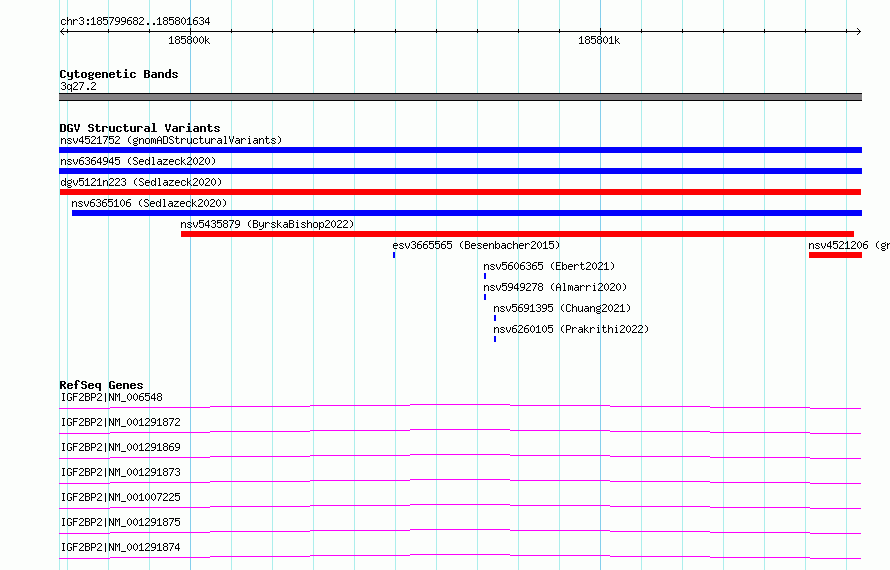
Task: Click the small blue marker under nsv5606365
Action: [x=485, y=276]
